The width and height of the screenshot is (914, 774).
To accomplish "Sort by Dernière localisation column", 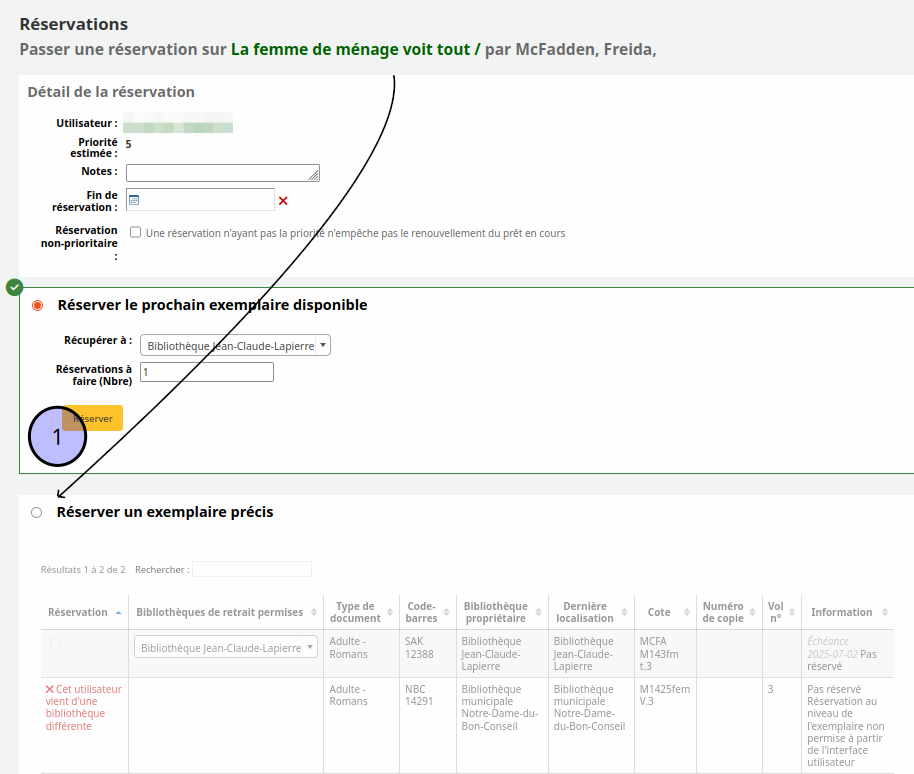I will coord(591,612).
